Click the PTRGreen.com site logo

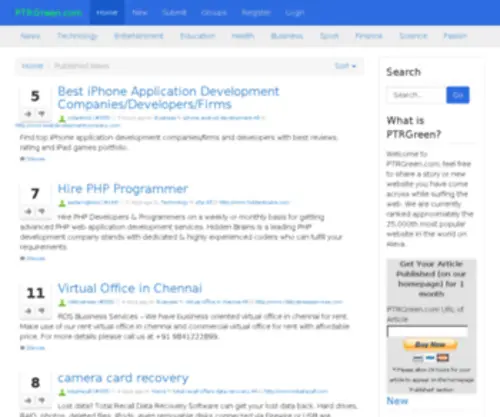point(49,13)
